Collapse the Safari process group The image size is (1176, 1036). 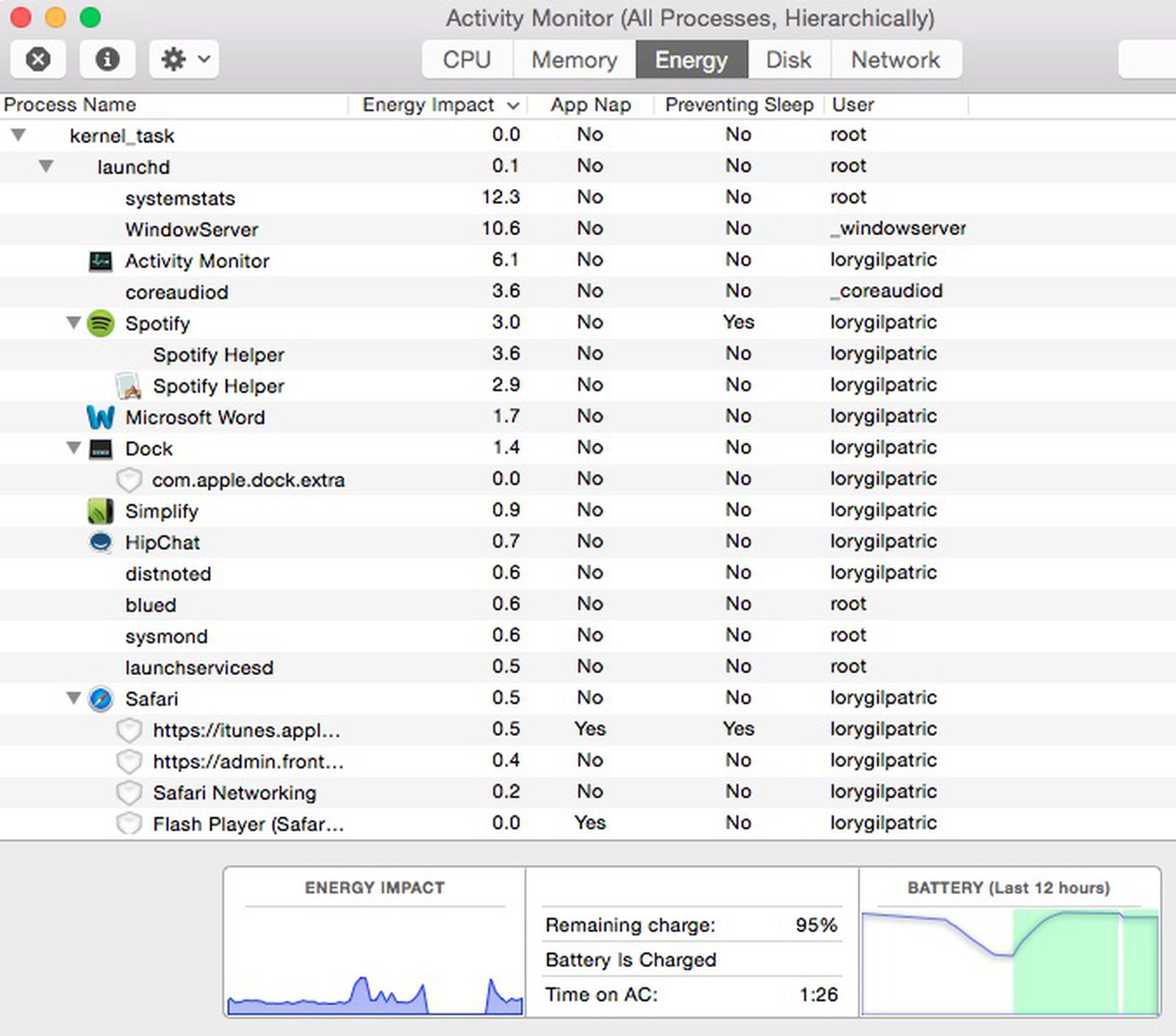tap(73, 699)
